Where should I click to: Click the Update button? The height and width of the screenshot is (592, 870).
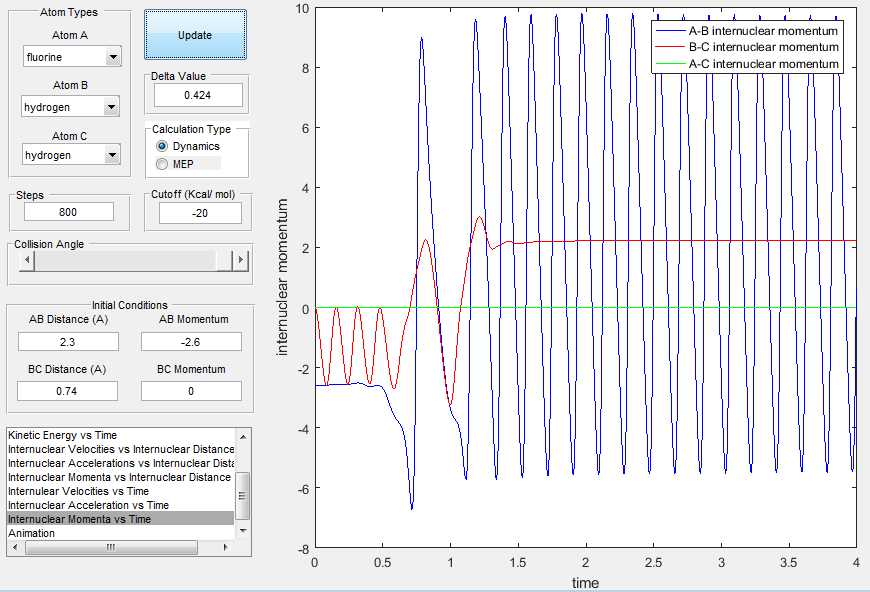pos(195,34)
